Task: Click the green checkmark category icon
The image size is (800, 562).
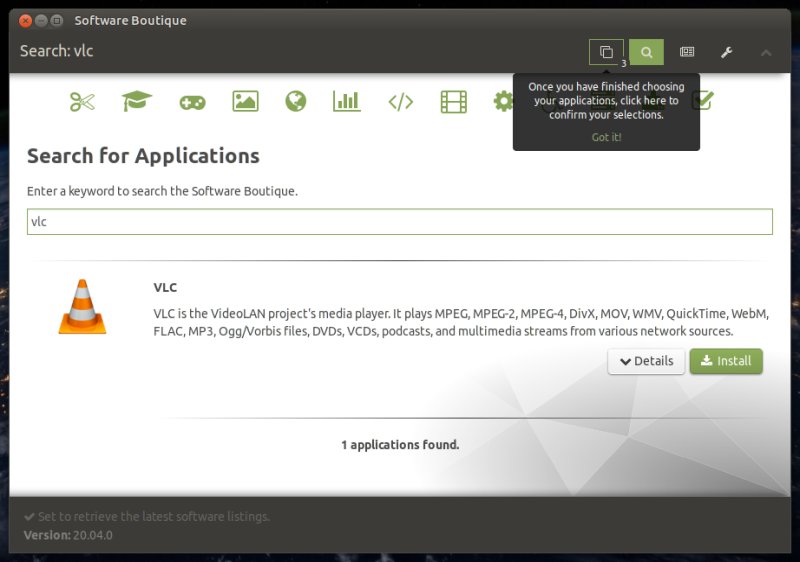Action: pyautogui.click(x=703, y=100)
